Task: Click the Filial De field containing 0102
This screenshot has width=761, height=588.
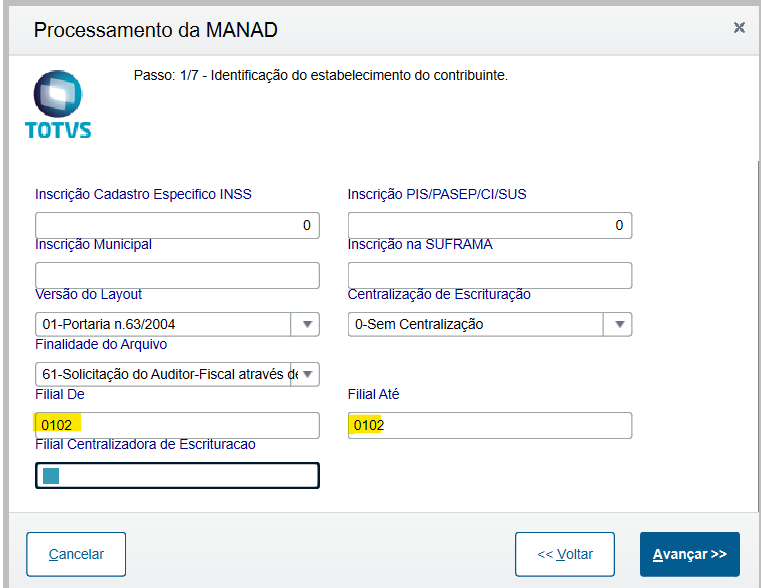Action: click(177, 425)
